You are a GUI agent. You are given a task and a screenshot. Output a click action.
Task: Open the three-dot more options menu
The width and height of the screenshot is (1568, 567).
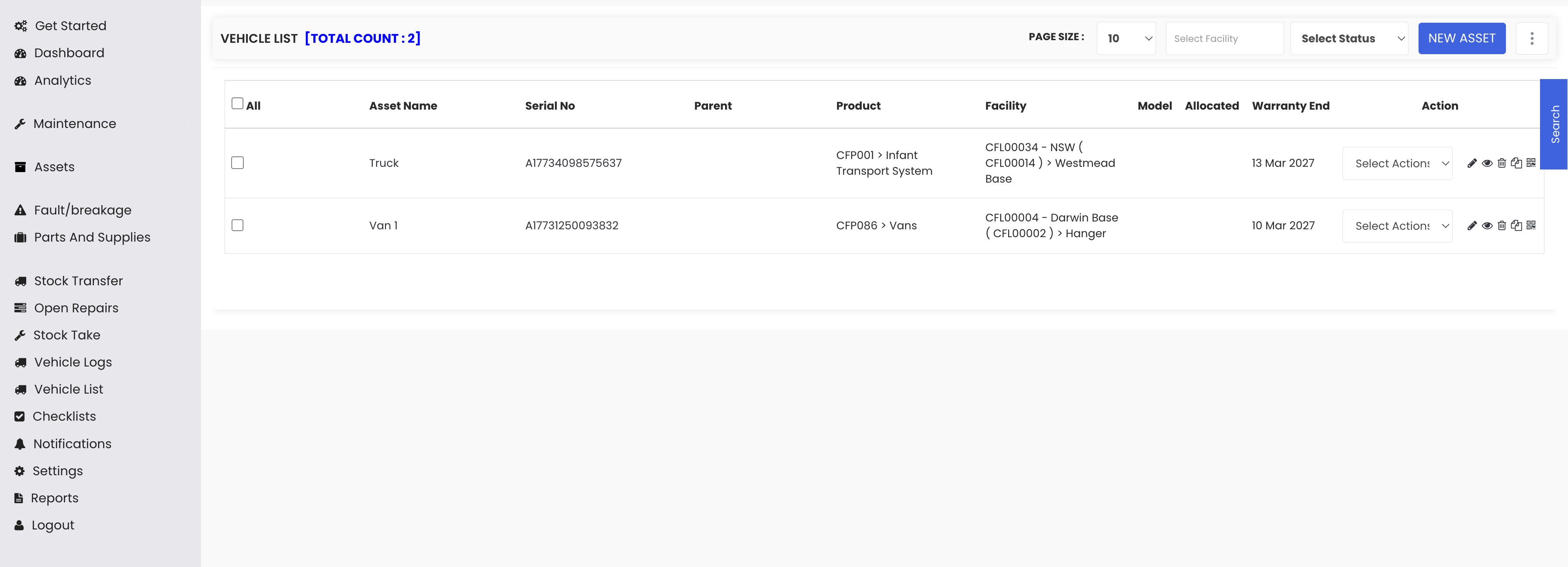1531,38
